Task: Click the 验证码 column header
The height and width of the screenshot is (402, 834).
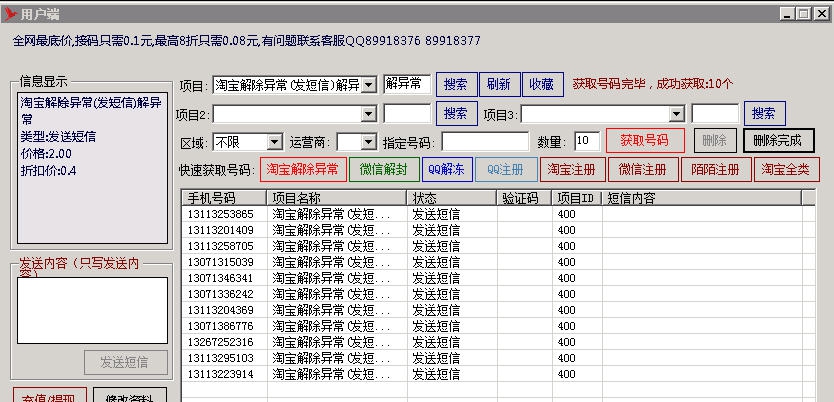Action: [x=524, y=198]
